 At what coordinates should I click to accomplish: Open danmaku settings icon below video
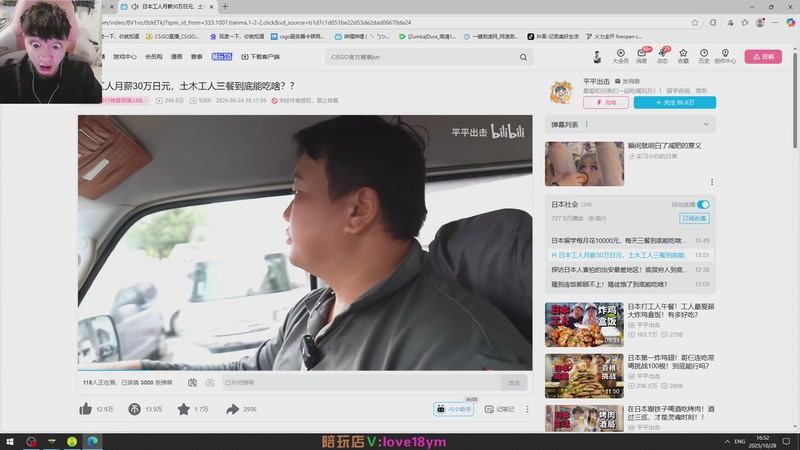[210, 382]
